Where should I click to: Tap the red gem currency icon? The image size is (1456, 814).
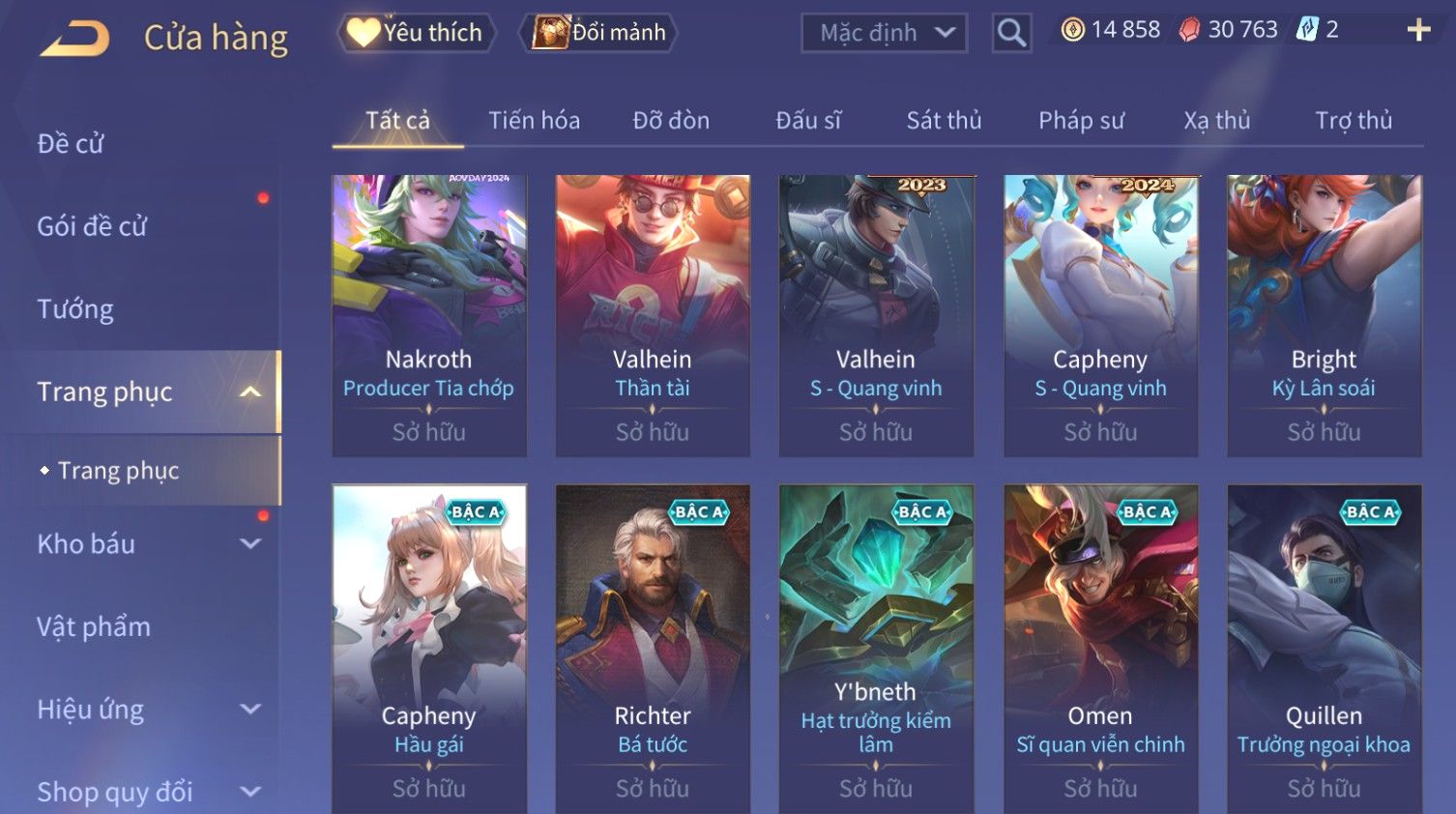click(1189, 30)
